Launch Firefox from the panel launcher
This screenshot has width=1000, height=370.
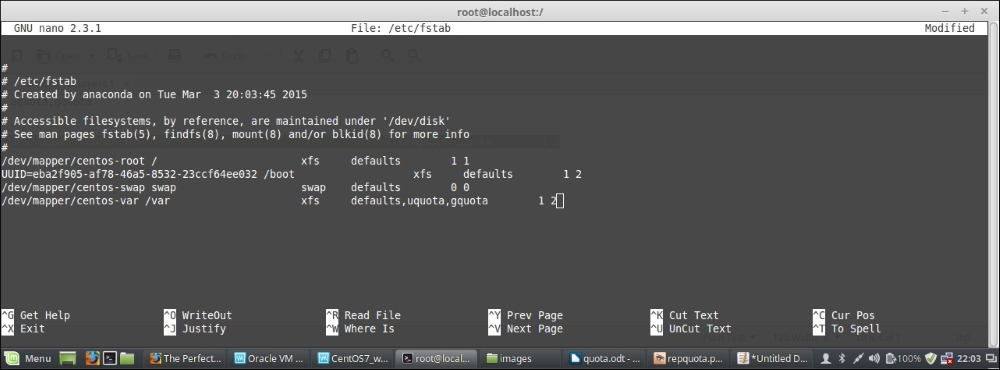92,359
